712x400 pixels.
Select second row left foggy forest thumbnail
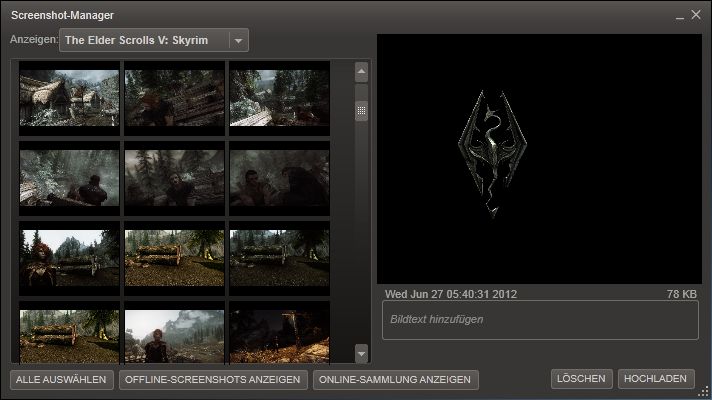[69, 177]
